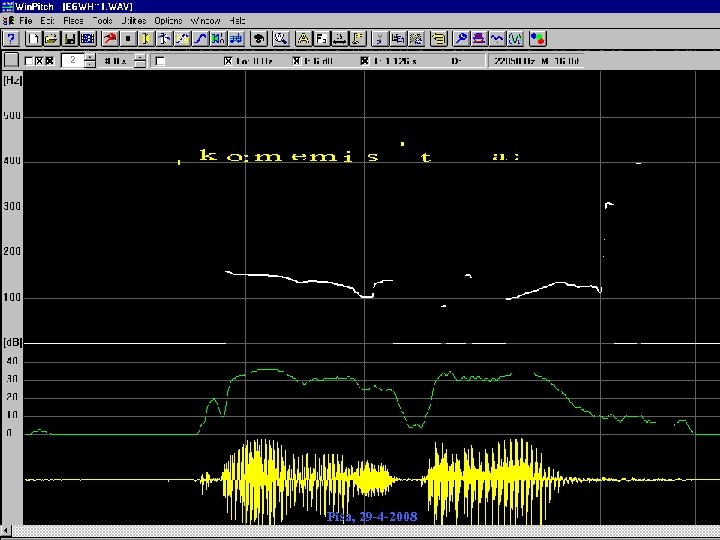720x540 pixels.
Task: Click the yellow letter A text icon
Action: coord(304,39)
